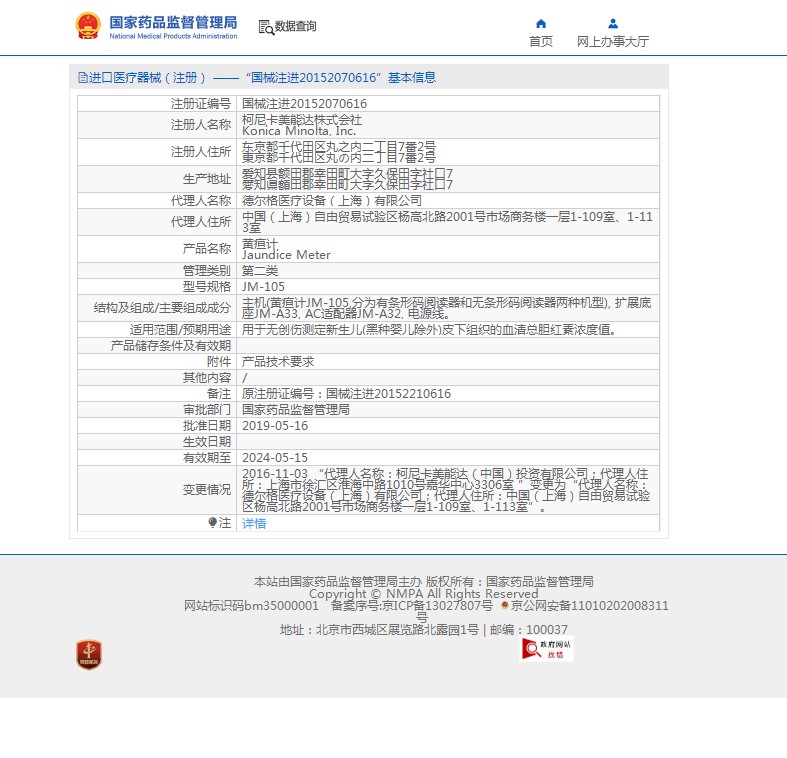This screenshot has height=758, width=787.
Task: Select approval date 2019-05-16
Action: [275, 426]
